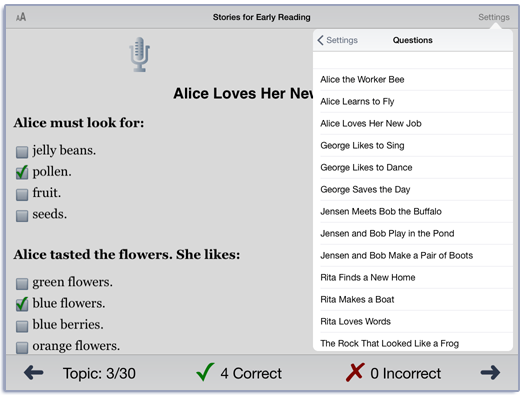Select Alice the Worker Bee story
The width and height of the screenshot is (524, 396).
click(413, 80)
